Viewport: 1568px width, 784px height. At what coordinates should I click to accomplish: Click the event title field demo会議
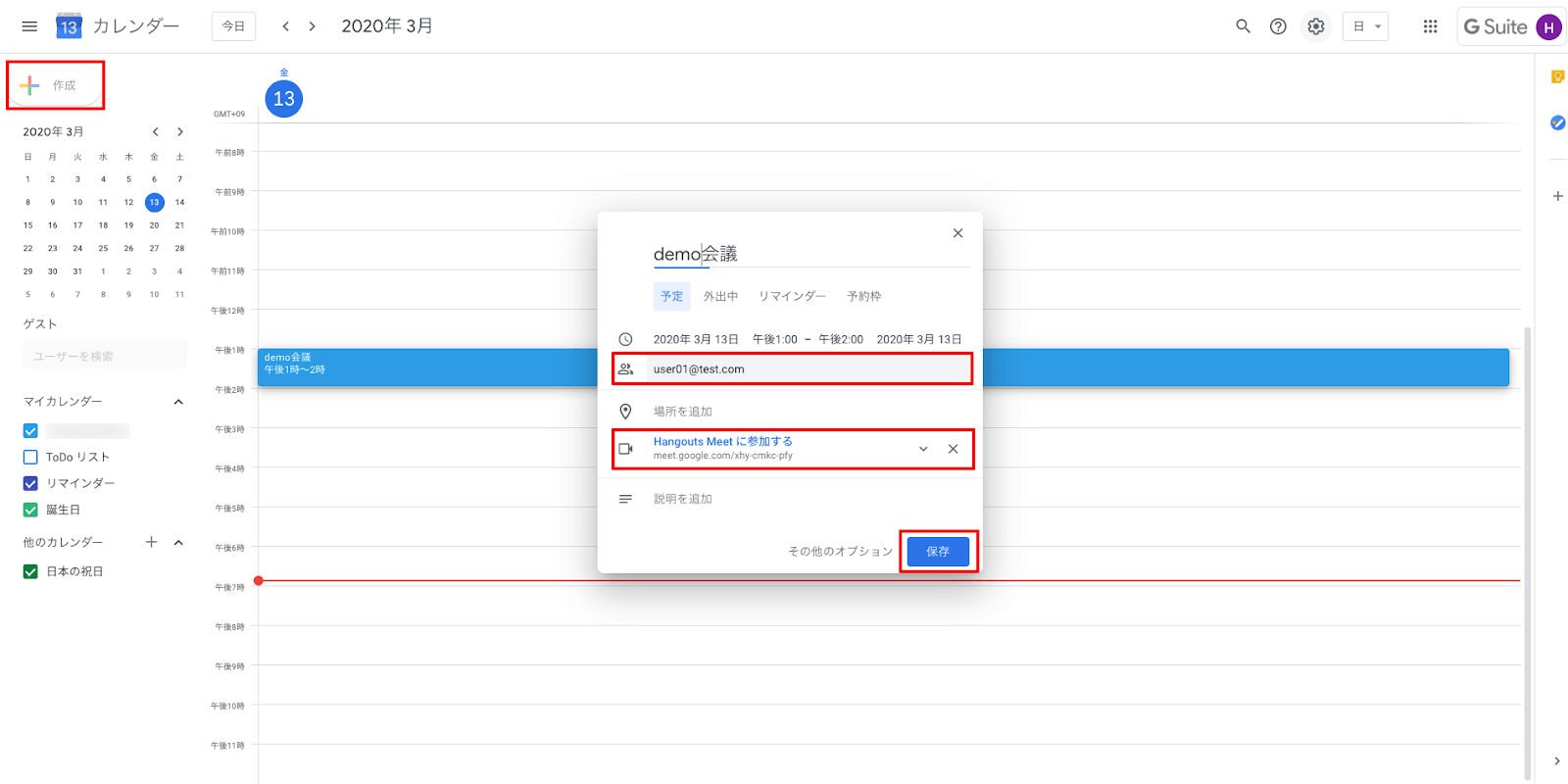click(x=810, y=255)
